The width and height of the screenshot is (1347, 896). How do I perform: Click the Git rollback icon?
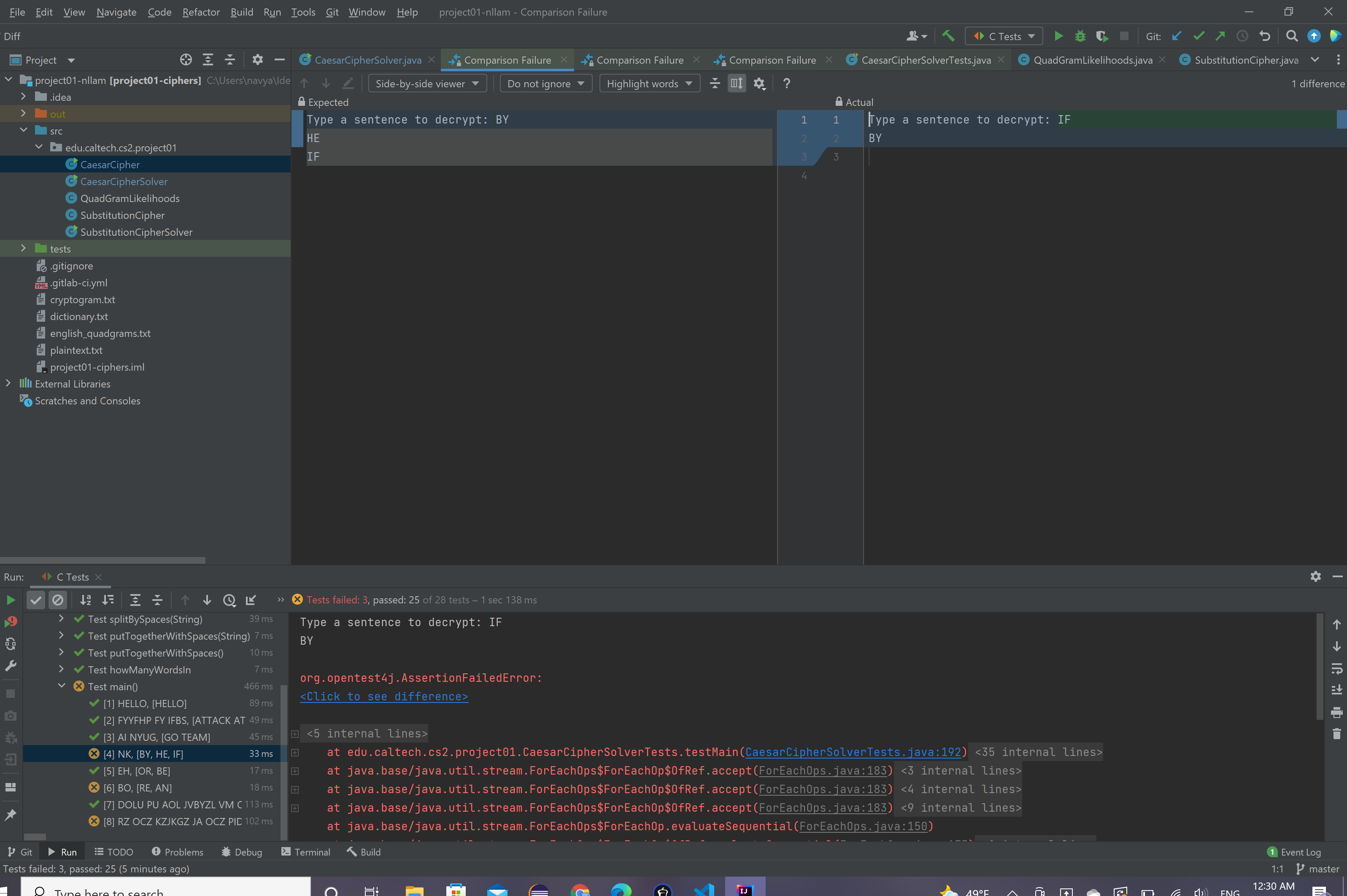(x=1265, y=36)
